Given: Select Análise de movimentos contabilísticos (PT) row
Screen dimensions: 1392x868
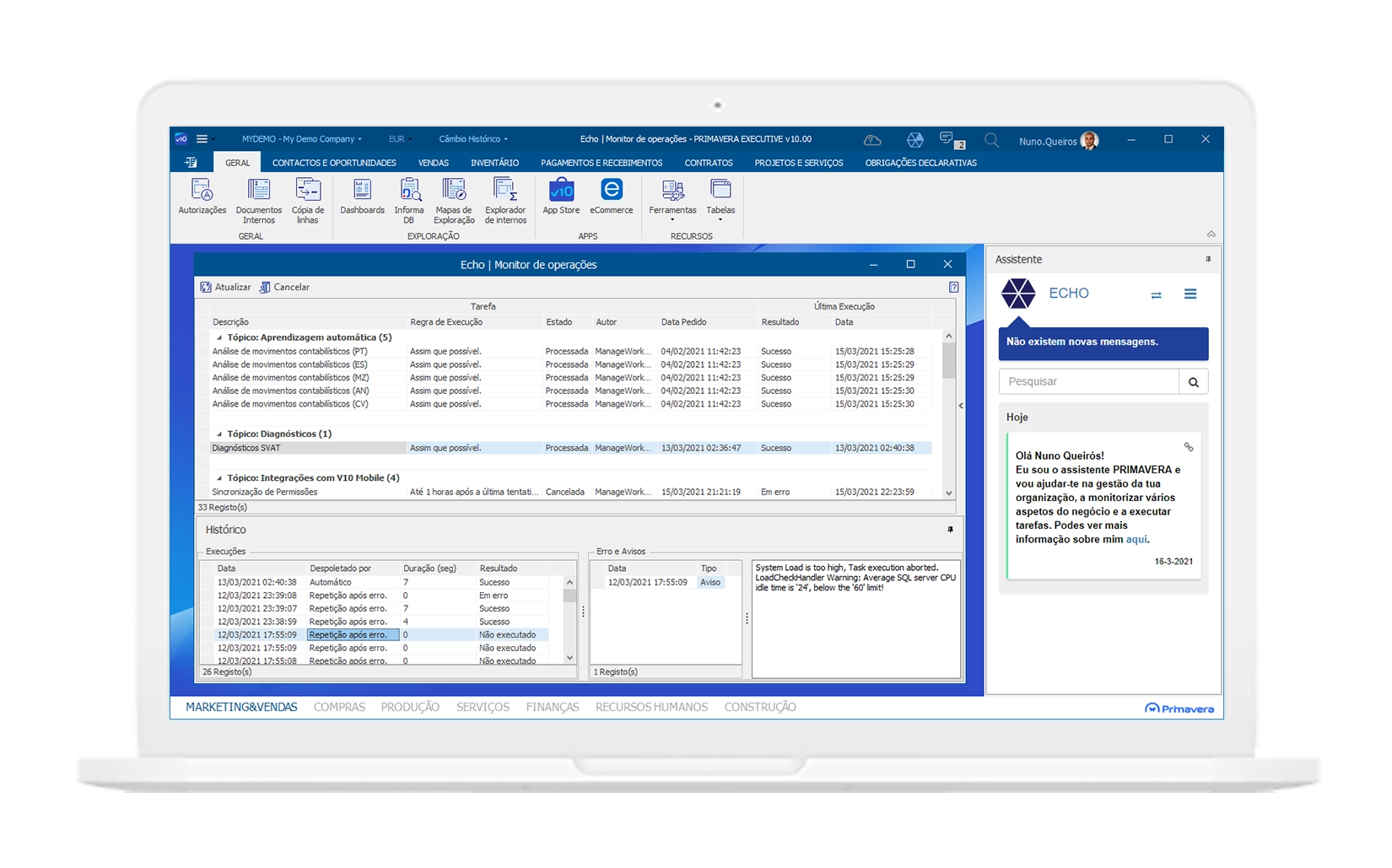Looking at the screenshot, I should pyautogui.click(x=570, y=351).
